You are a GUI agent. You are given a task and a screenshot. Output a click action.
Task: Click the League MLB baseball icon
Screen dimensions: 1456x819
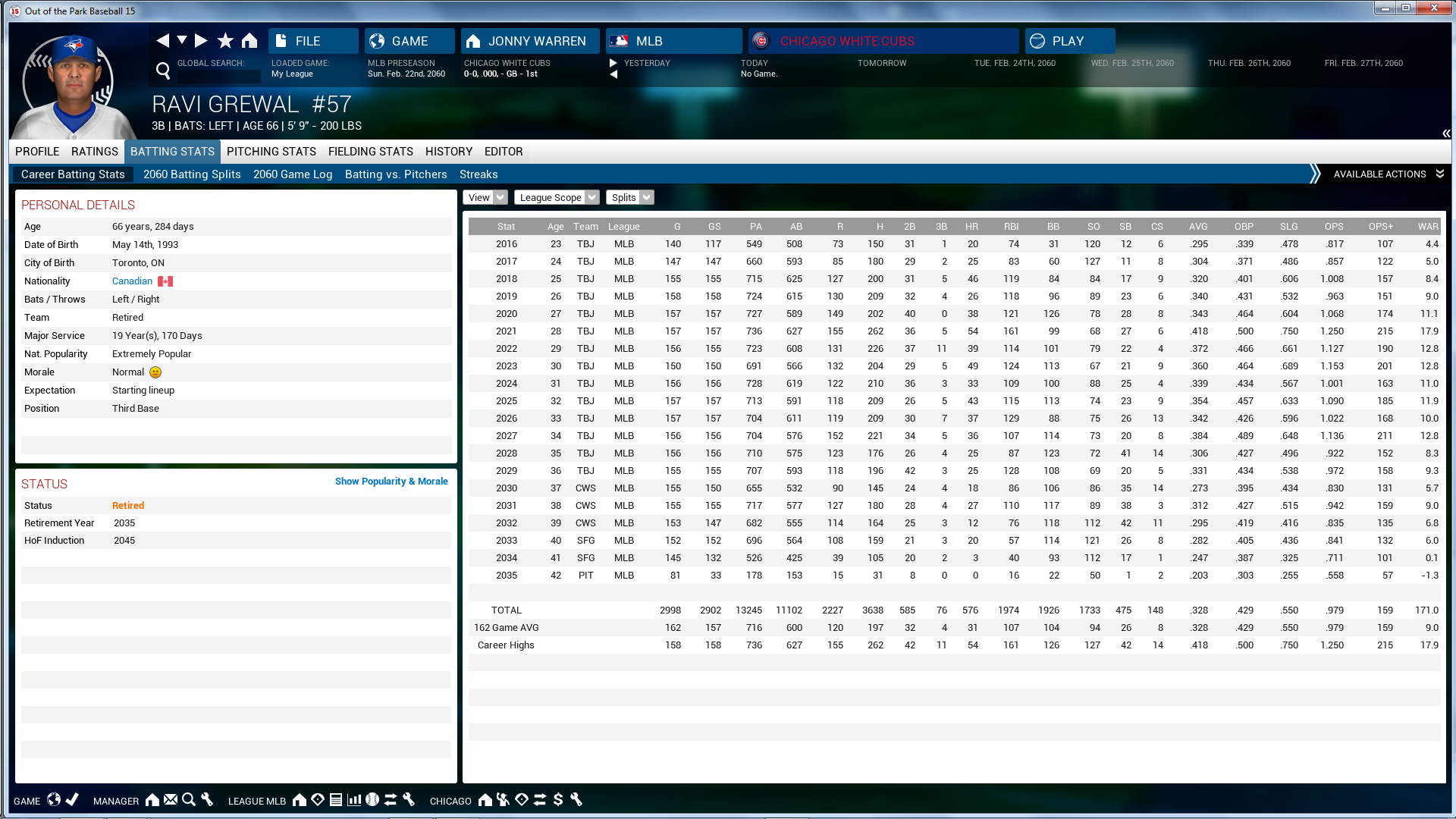(372, 800)
